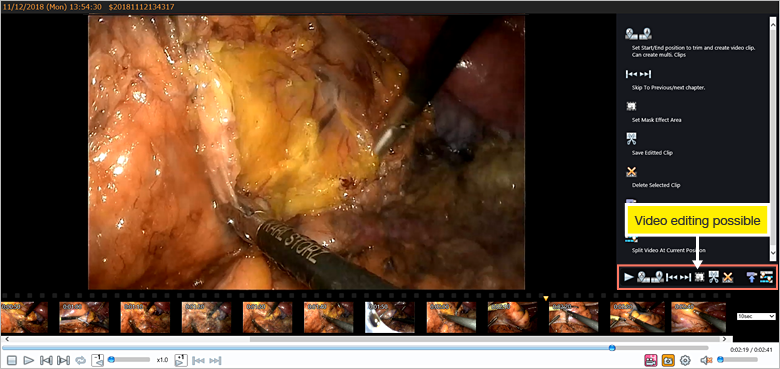780x369 pixels.
Task: Open the 10sec thumbnail interval dropdown
Action: pyautogui.click(x=756, y=316)
